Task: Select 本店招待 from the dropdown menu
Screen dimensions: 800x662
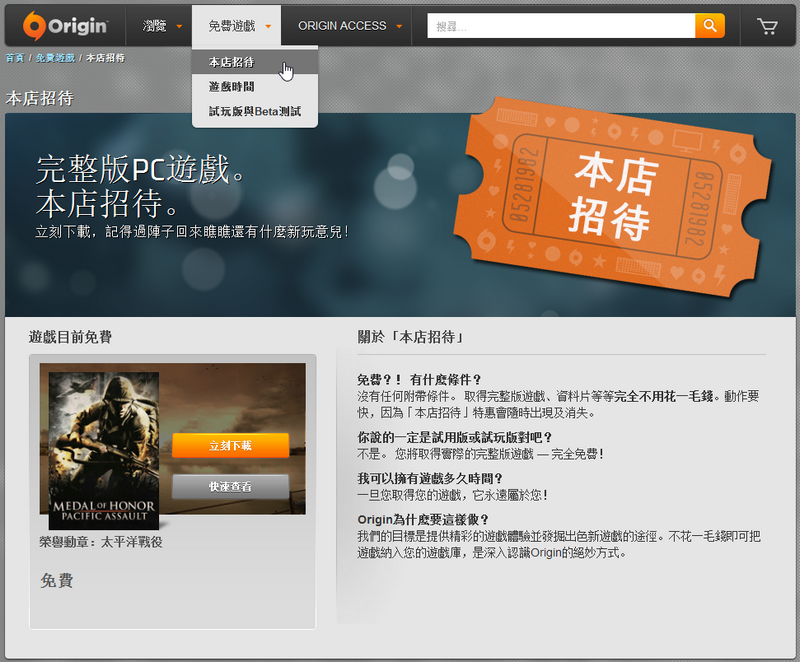Action: coord(255,62)
